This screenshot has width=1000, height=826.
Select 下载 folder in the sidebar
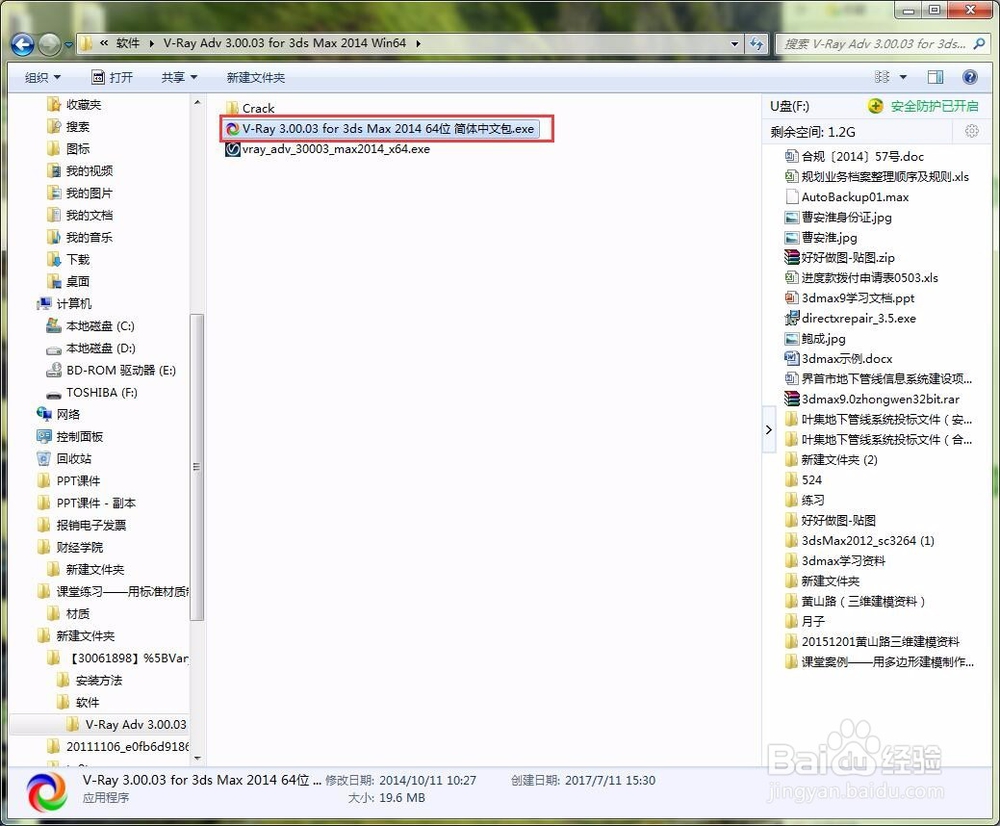coord(68,260)
